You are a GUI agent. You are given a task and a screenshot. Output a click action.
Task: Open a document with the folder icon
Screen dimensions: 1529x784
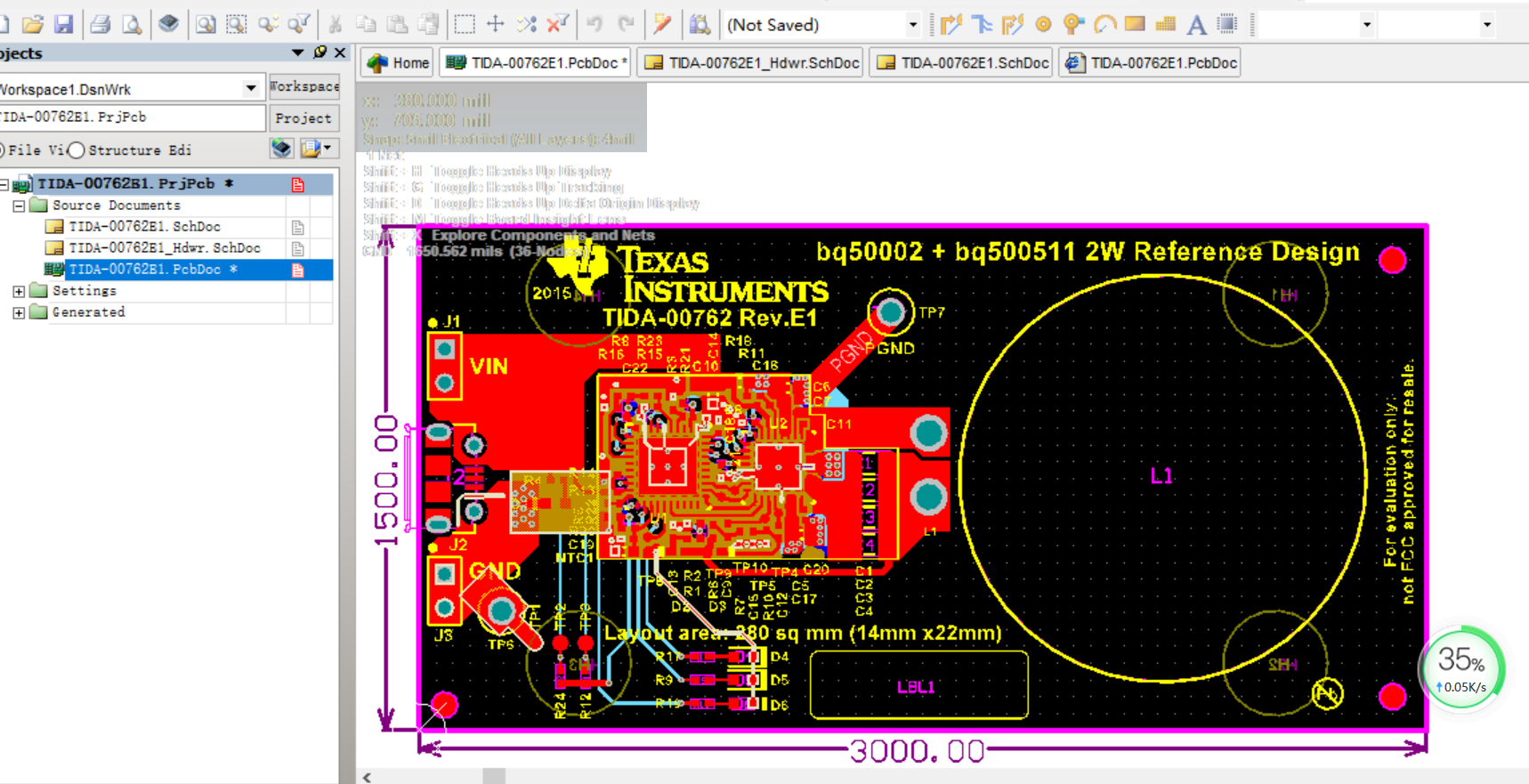(33, 24)
